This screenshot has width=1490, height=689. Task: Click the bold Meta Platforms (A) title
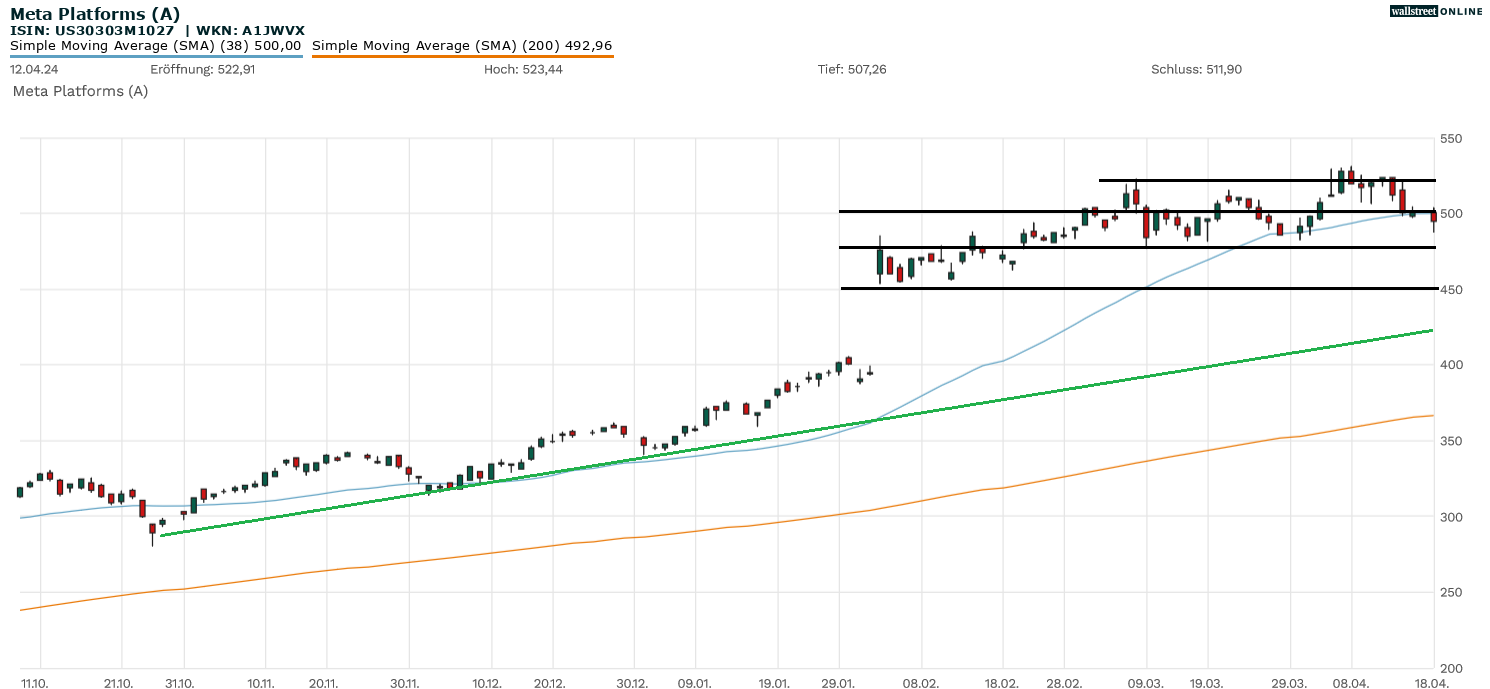pos(95,14)
